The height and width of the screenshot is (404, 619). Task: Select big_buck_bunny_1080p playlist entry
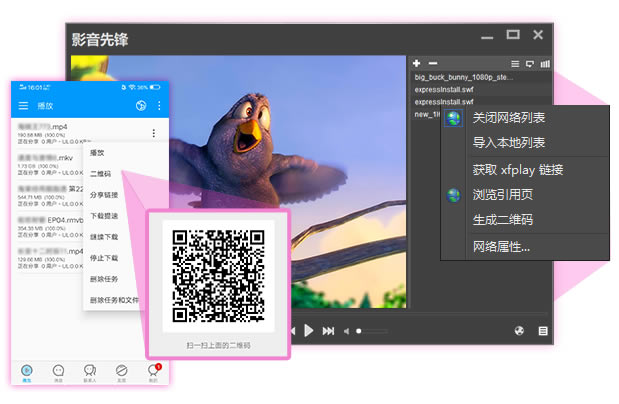(463, 75)
